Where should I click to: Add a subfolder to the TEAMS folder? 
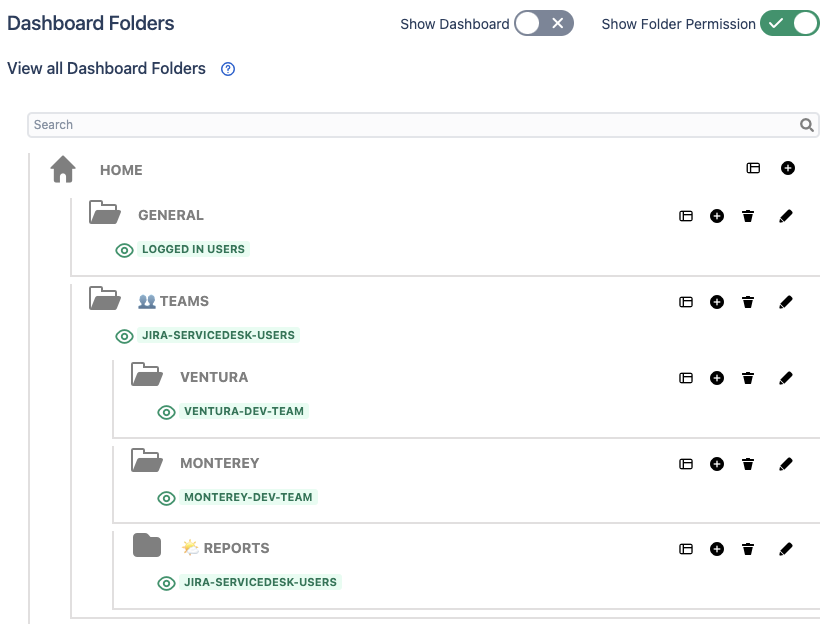coord(717,302)
